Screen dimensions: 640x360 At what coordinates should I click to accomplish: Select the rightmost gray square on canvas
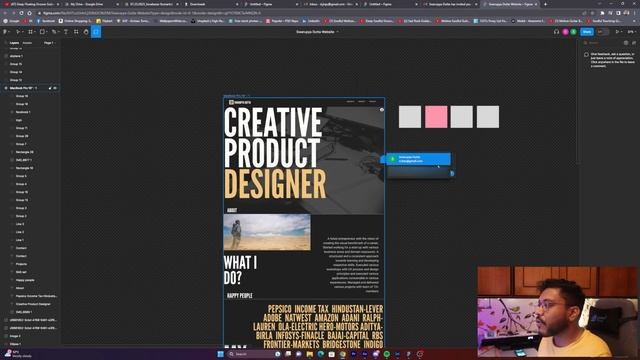(x=488, y=117)
